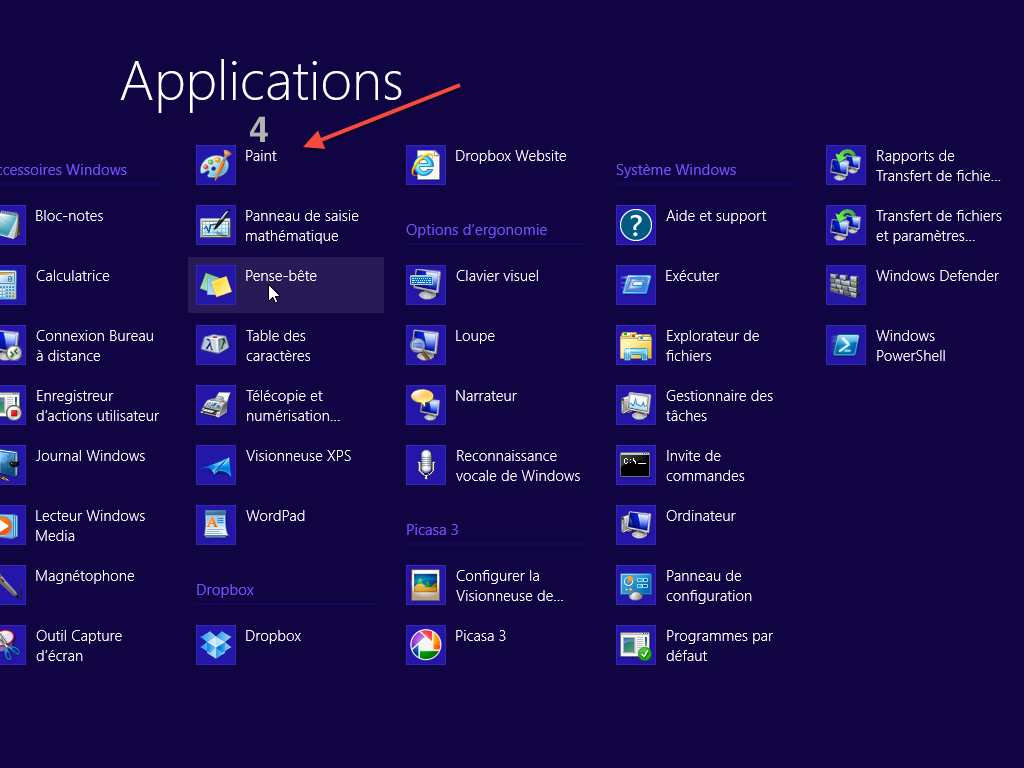Open Invite de commandes icon
The image size is (1024, 768).
pos(636,465)
